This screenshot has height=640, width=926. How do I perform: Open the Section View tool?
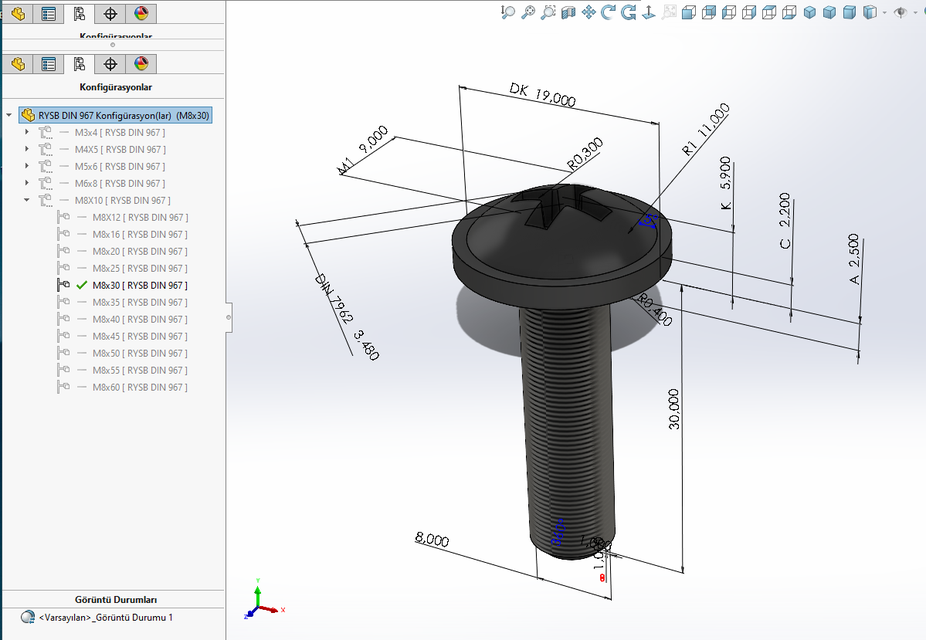point(568,13)
